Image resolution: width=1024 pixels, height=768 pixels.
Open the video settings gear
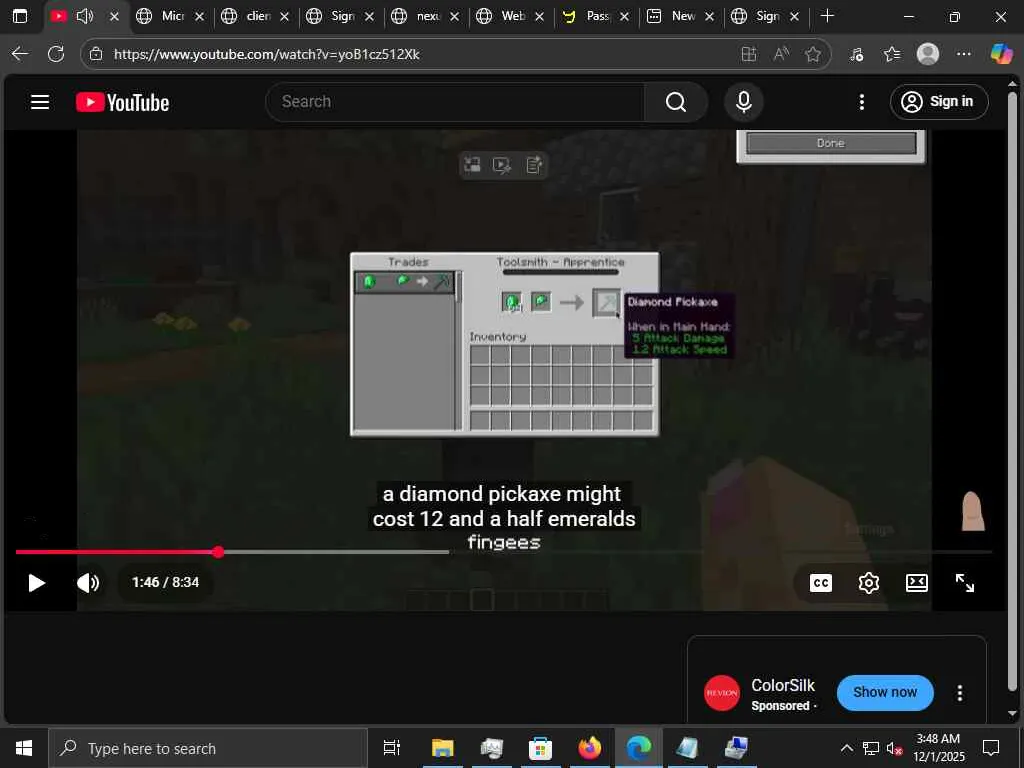coord(869,583)
